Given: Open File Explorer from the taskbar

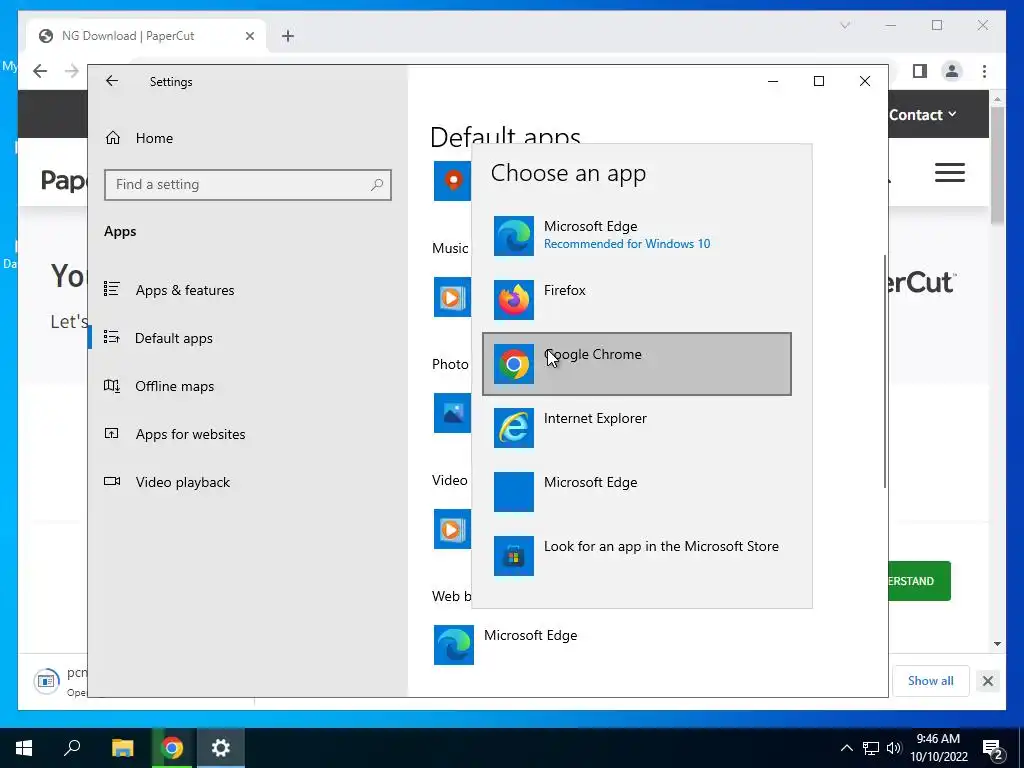Looking at the screenshot, I should tap(122, 748).
